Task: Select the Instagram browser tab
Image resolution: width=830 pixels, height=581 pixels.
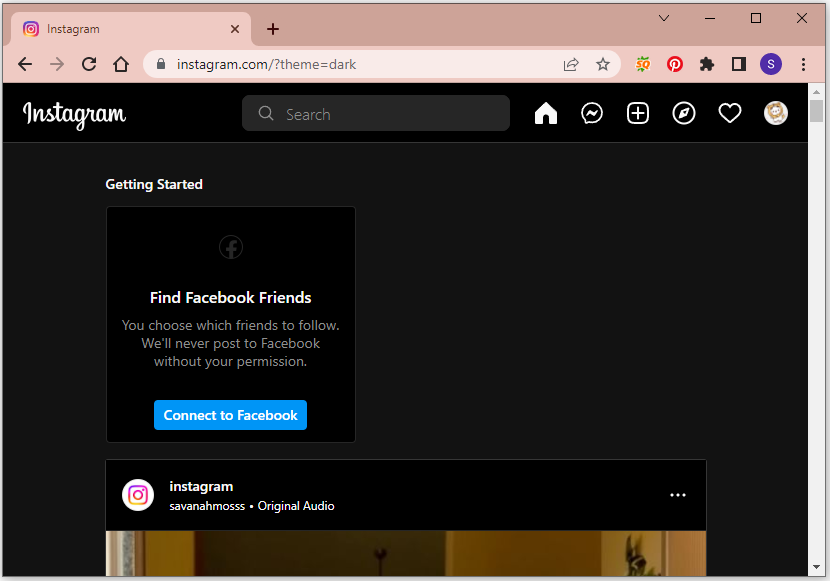Action: [130, 29]
